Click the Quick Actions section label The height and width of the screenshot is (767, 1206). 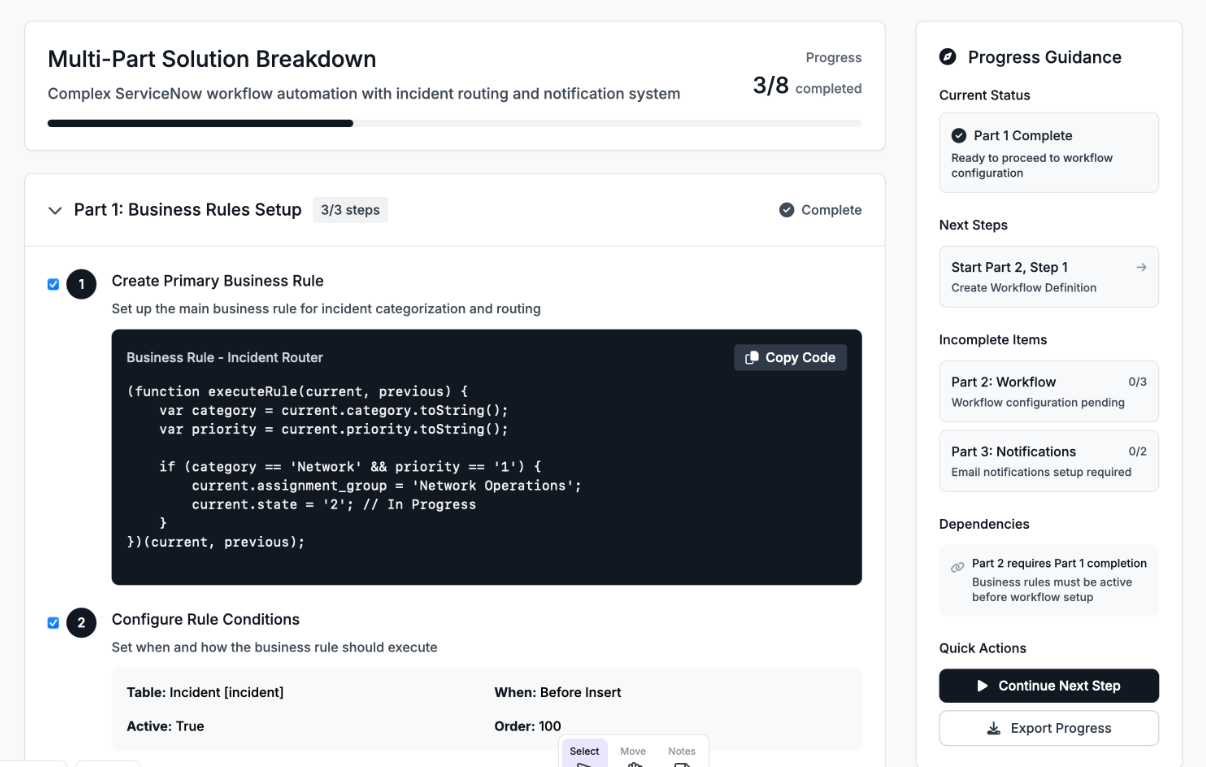point(983,648)
